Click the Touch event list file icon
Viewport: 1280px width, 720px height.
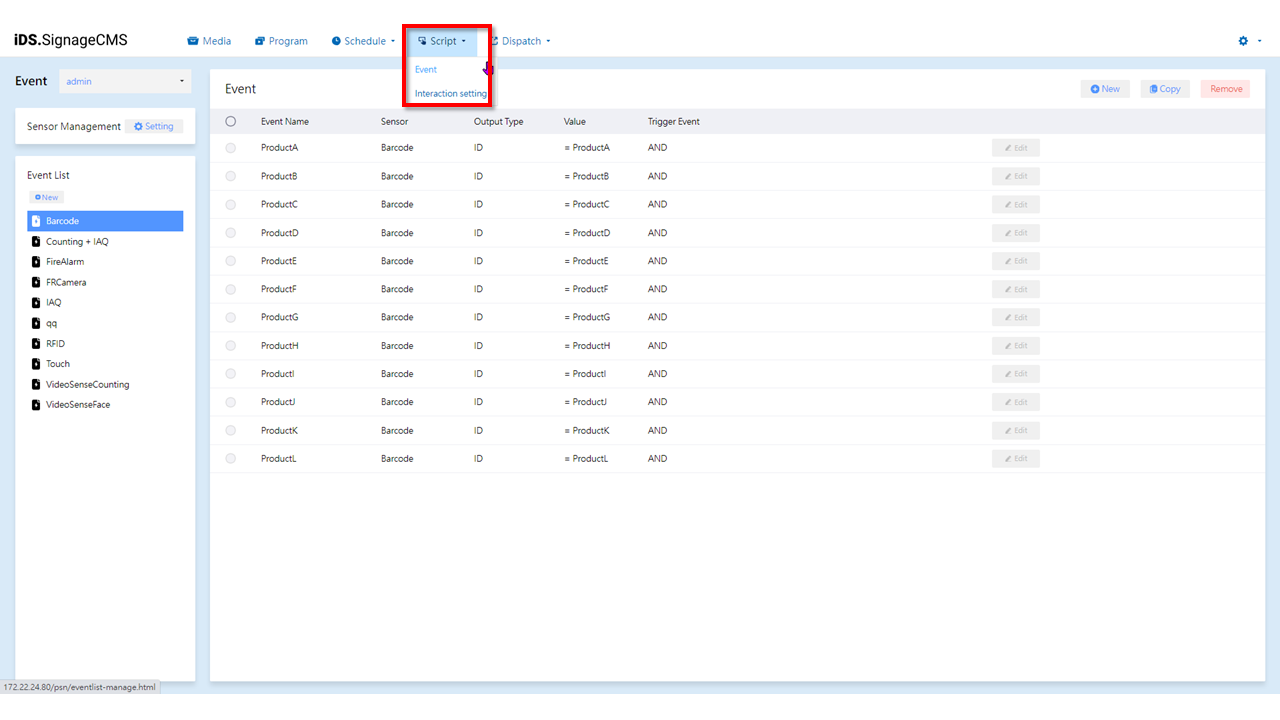[x=36, y=364]
